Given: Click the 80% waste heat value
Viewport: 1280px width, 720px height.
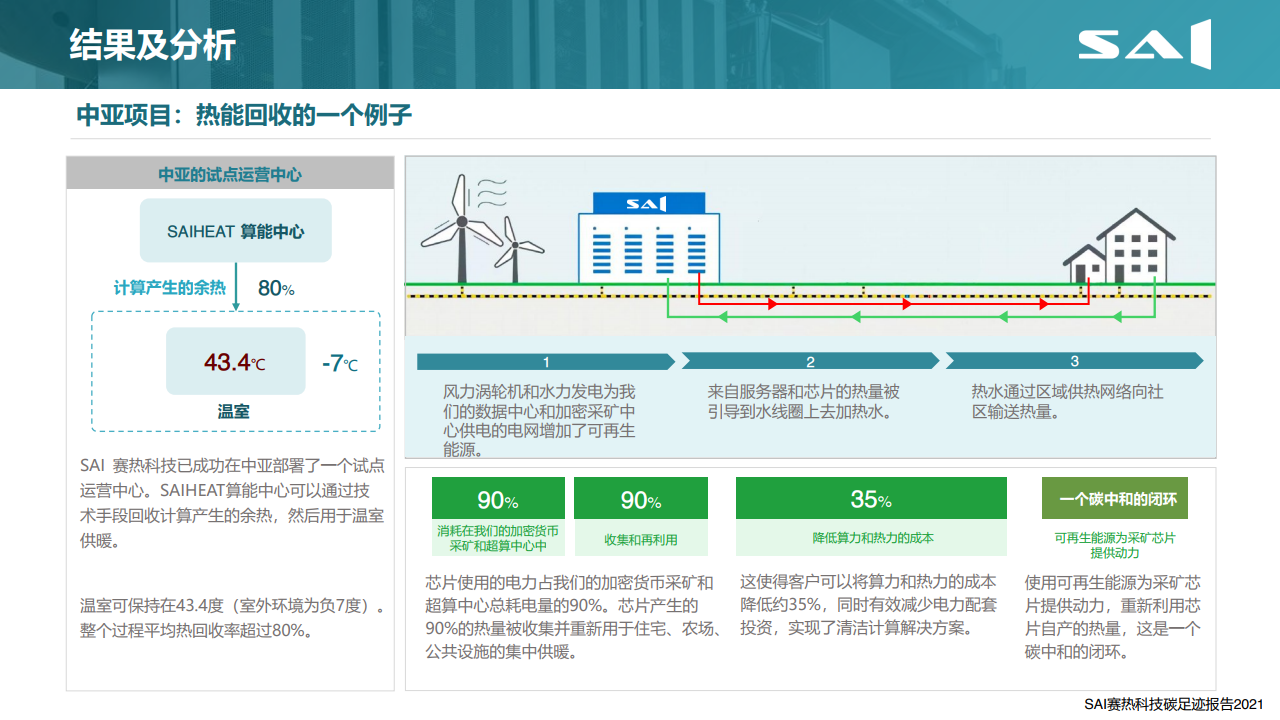Looking at the screenshot, I should 276,288.
